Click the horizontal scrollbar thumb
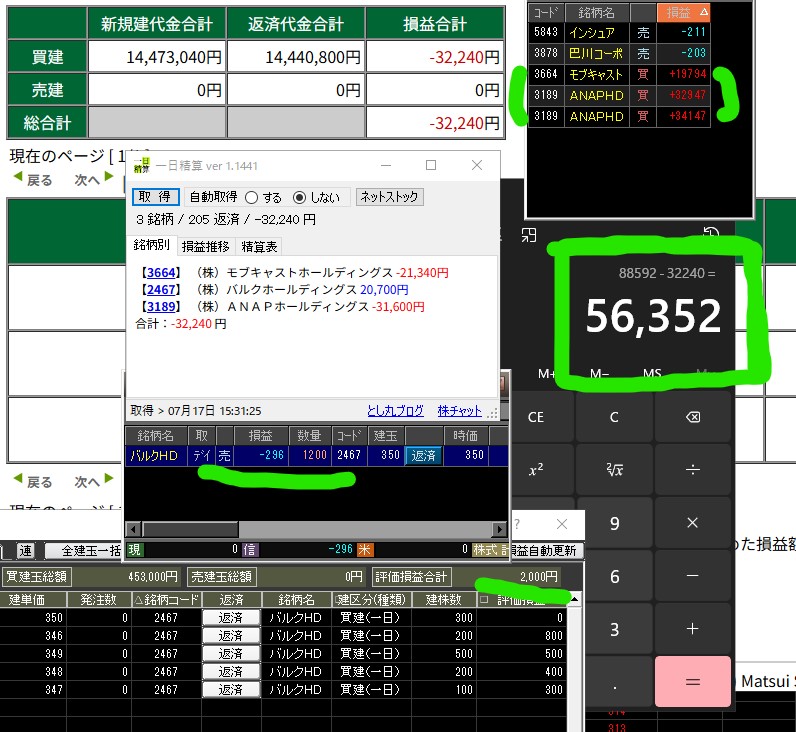796x732 pixels. (x=190, y=529)
